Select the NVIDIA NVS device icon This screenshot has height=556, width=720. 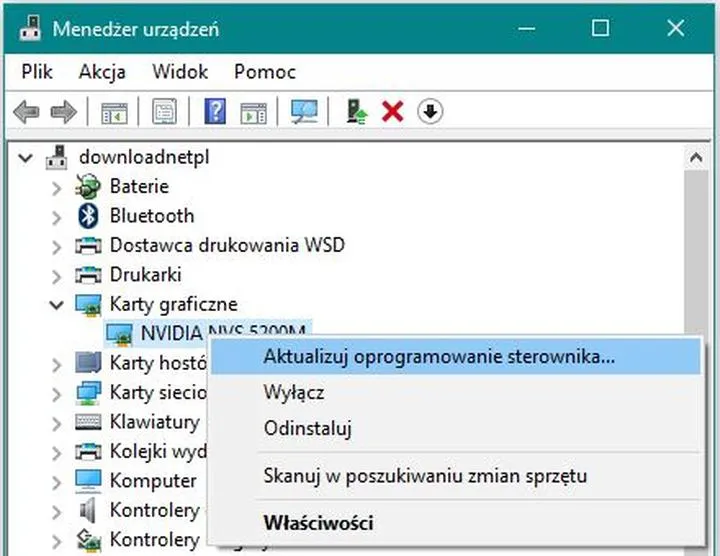(119, 334)
